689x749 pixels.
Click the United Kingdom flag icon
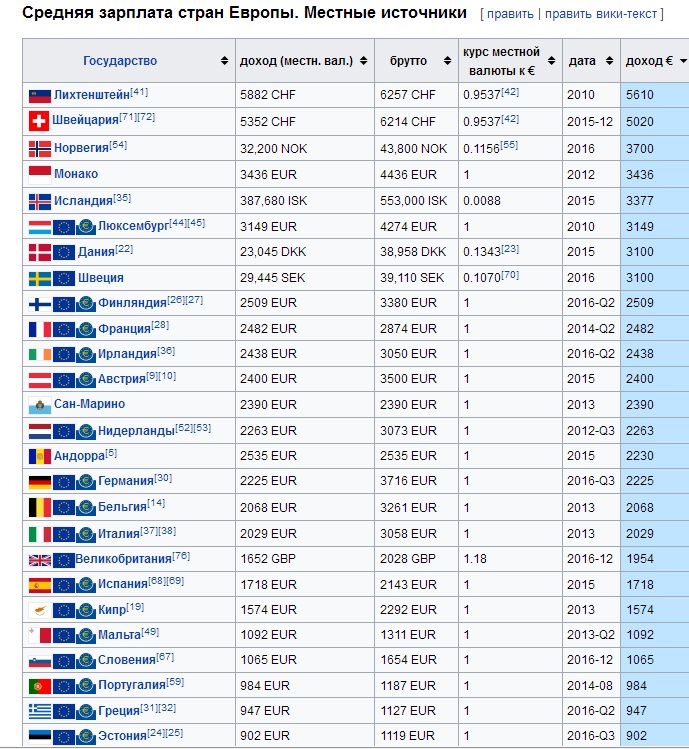tap(39, 559)
